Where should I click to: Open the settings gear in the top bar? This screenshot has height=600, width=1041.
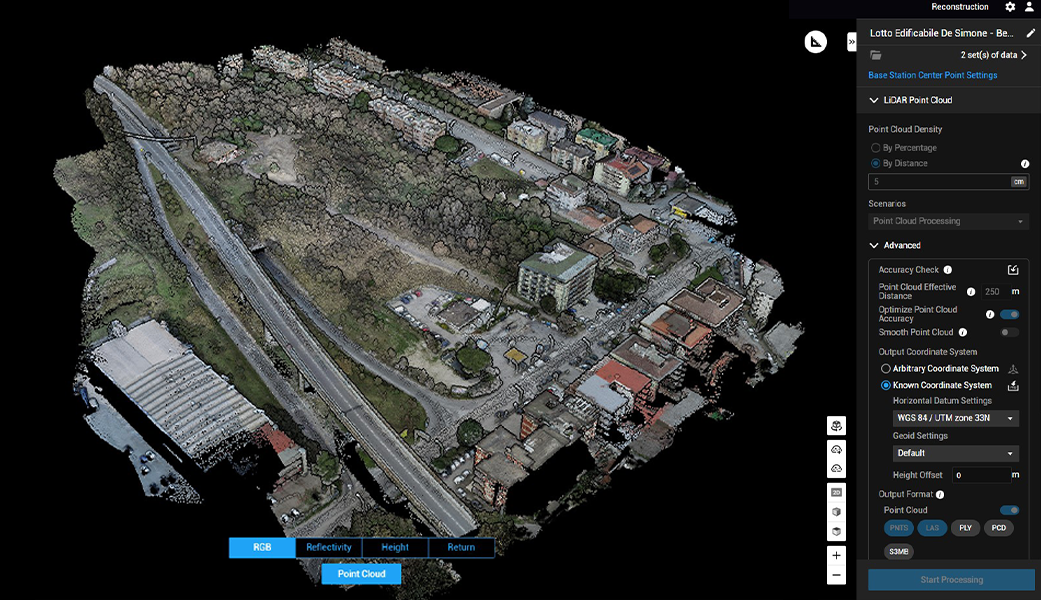1011,7
